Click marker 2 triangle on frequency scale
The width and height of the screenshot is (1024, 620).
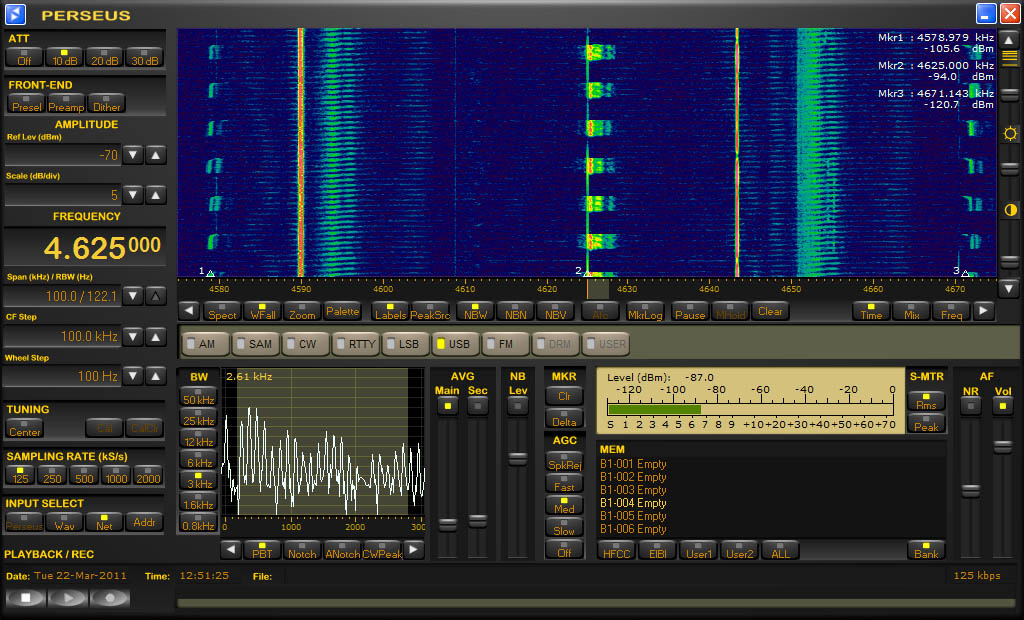pyautogui.click(x=587, y=274)
